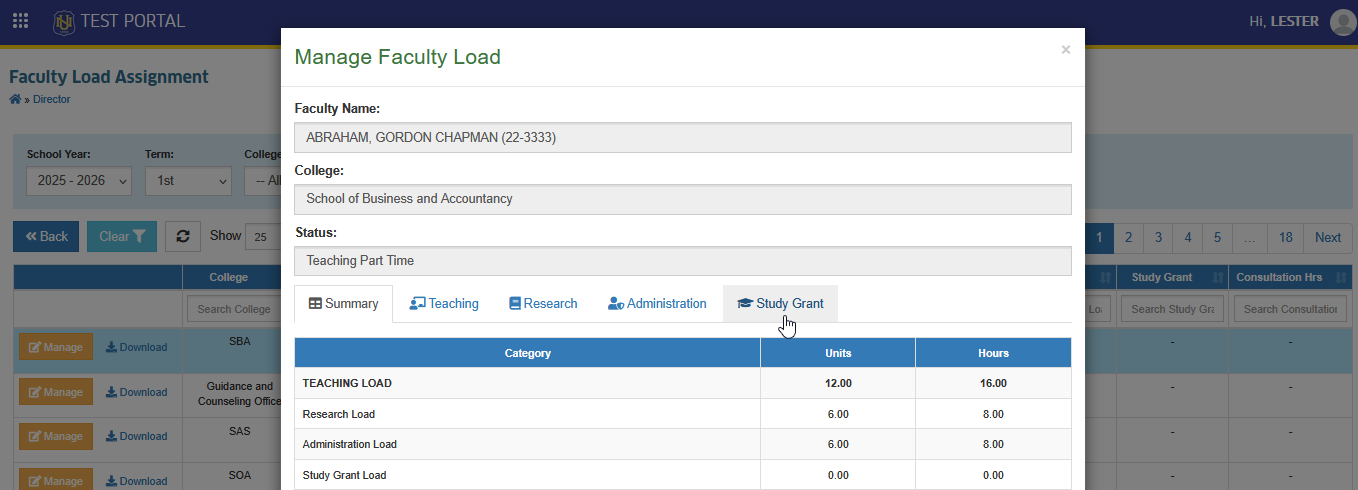Click the 16.00 teaching hours cell
1358x490 pixels.
[993, 383]
